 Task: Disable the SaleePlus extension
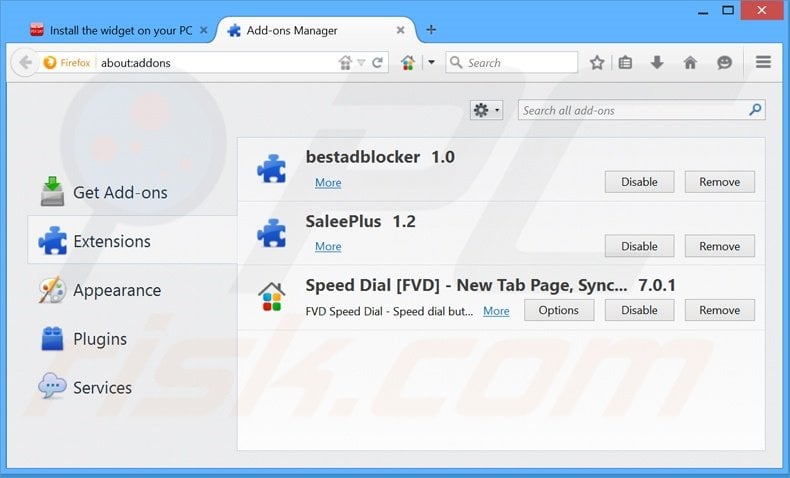click(639, 246)
